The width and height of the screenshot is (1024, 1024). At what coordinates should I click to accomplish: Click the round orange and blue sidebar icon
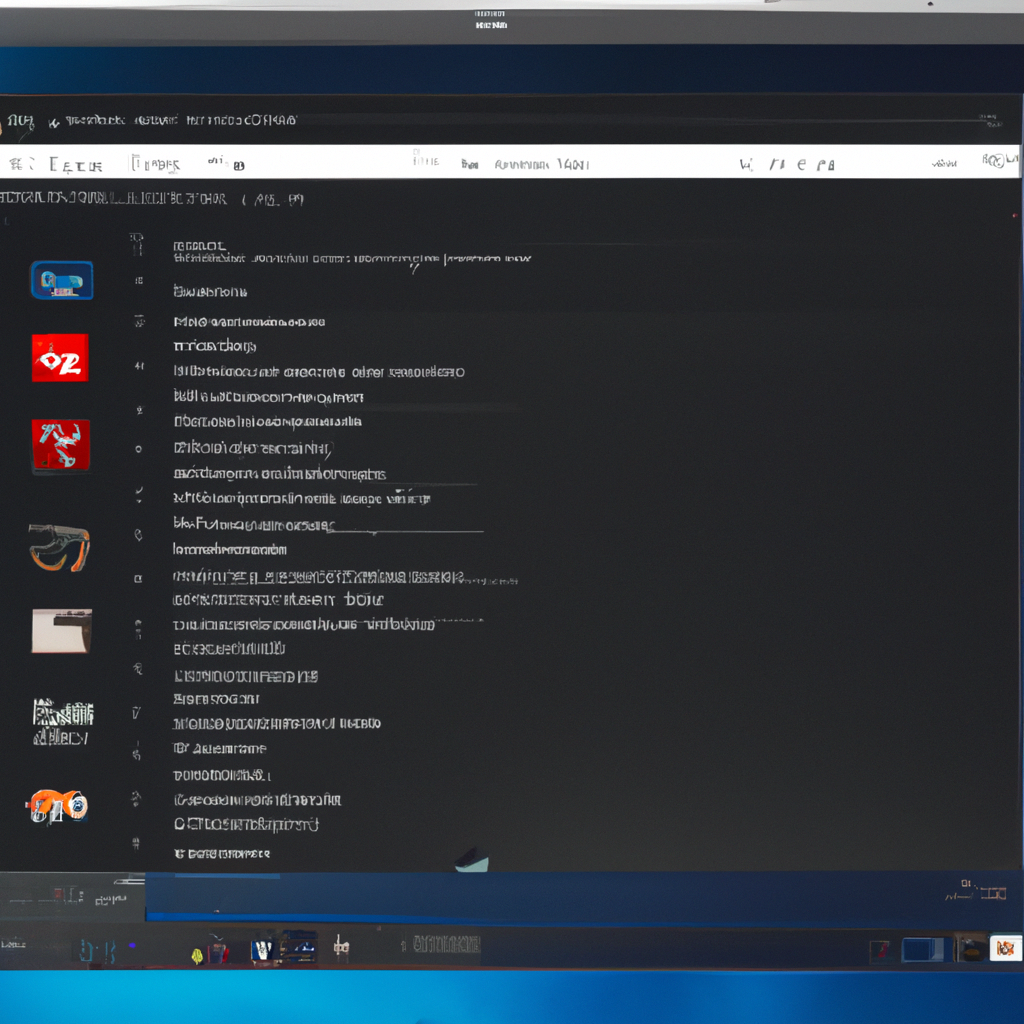(58, 806)
